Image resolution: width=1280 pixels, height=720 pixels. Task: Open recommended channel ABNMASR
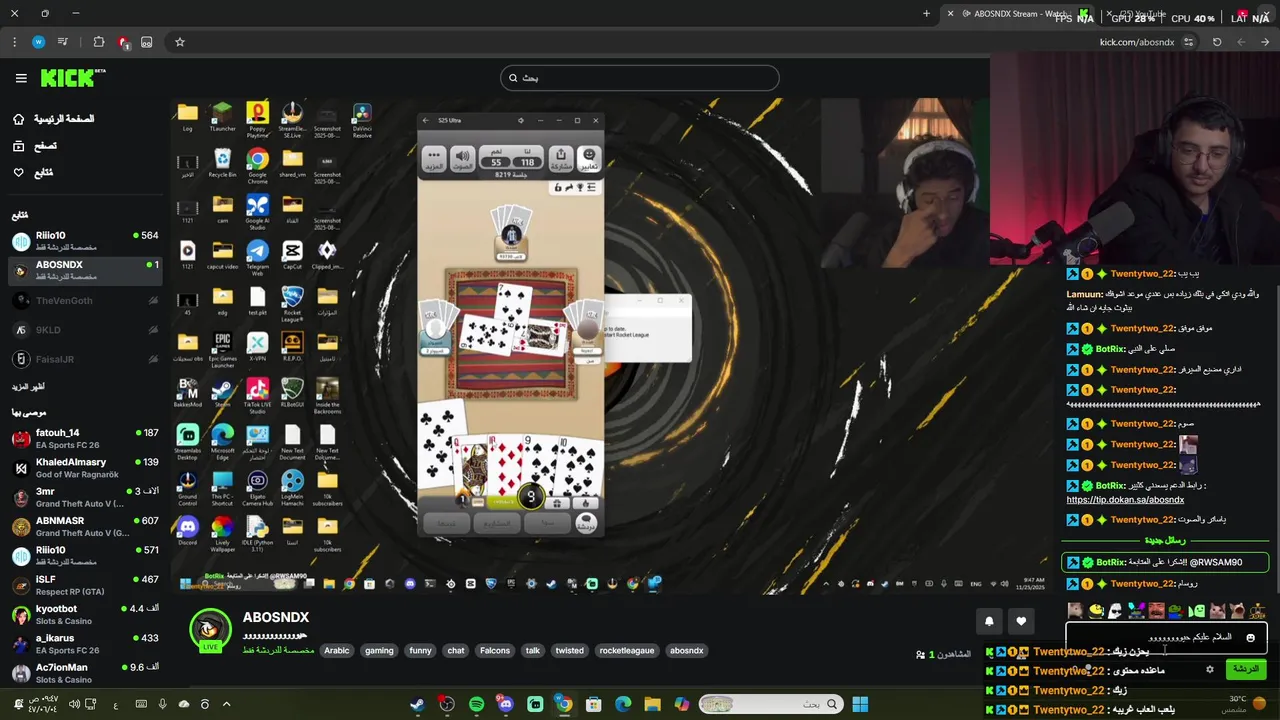[85, 526]
